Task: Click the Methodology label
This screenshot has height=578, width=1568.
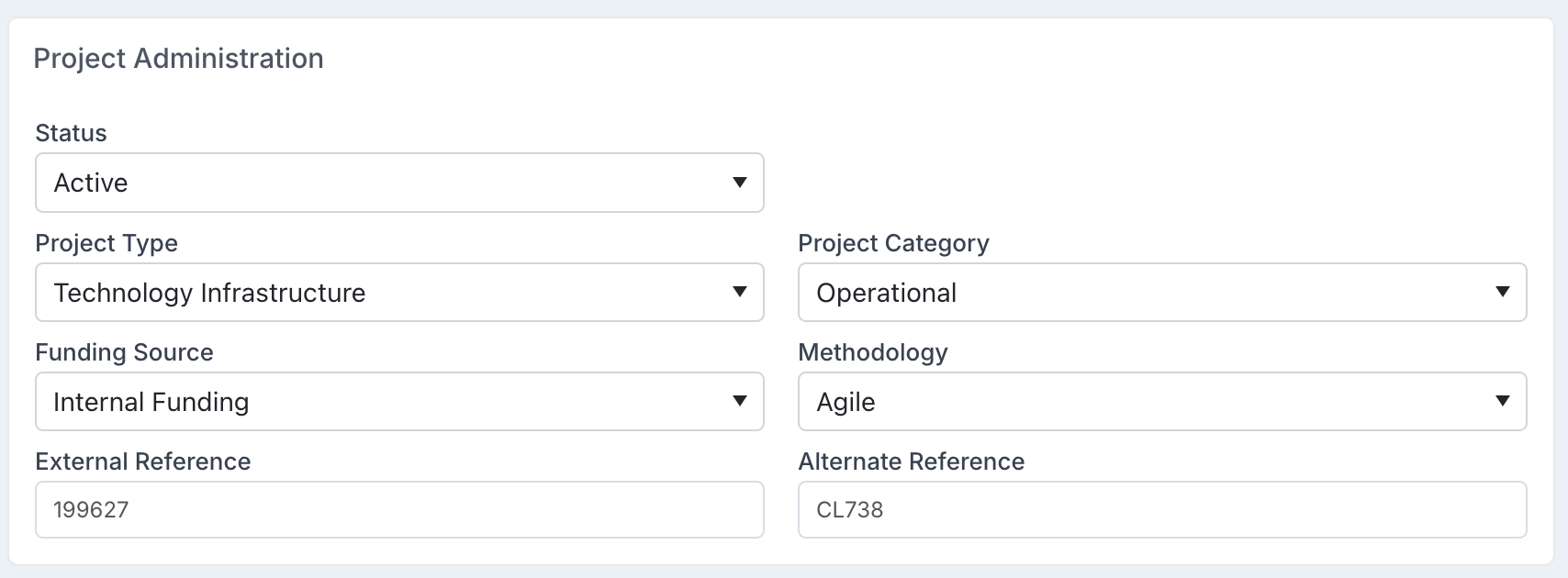Action: tap(873, 352)
